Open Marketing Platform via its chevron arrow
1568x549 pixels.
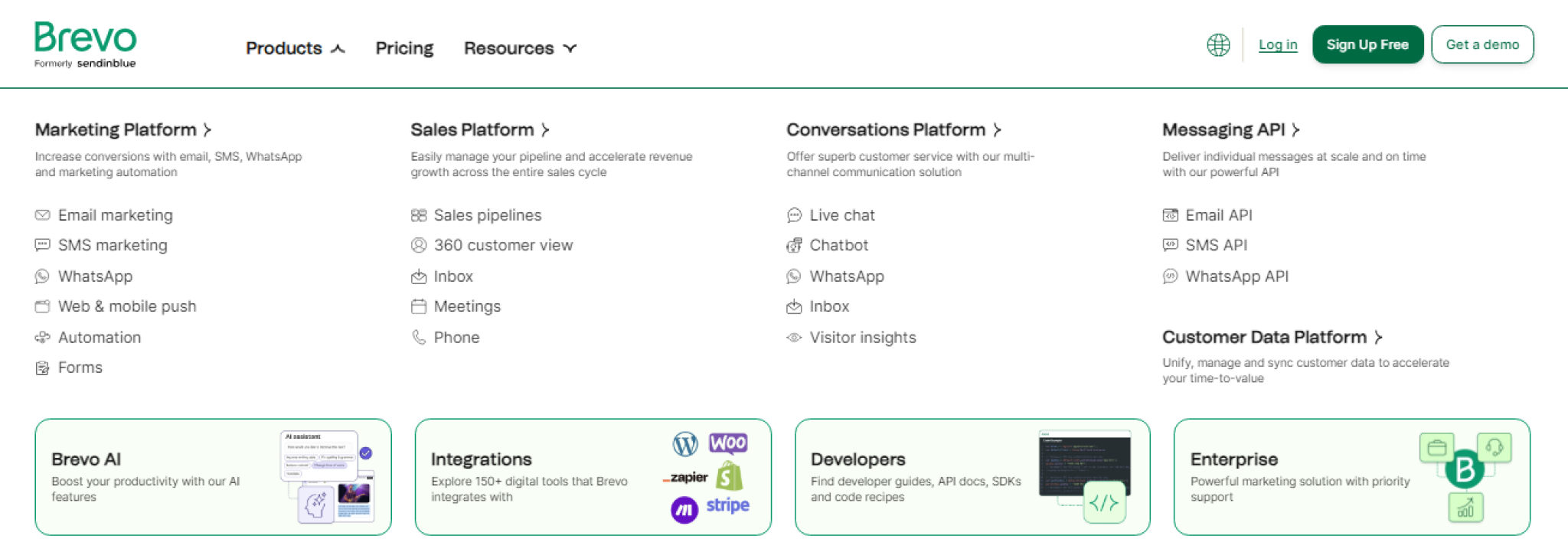click(x=207, y=130)
